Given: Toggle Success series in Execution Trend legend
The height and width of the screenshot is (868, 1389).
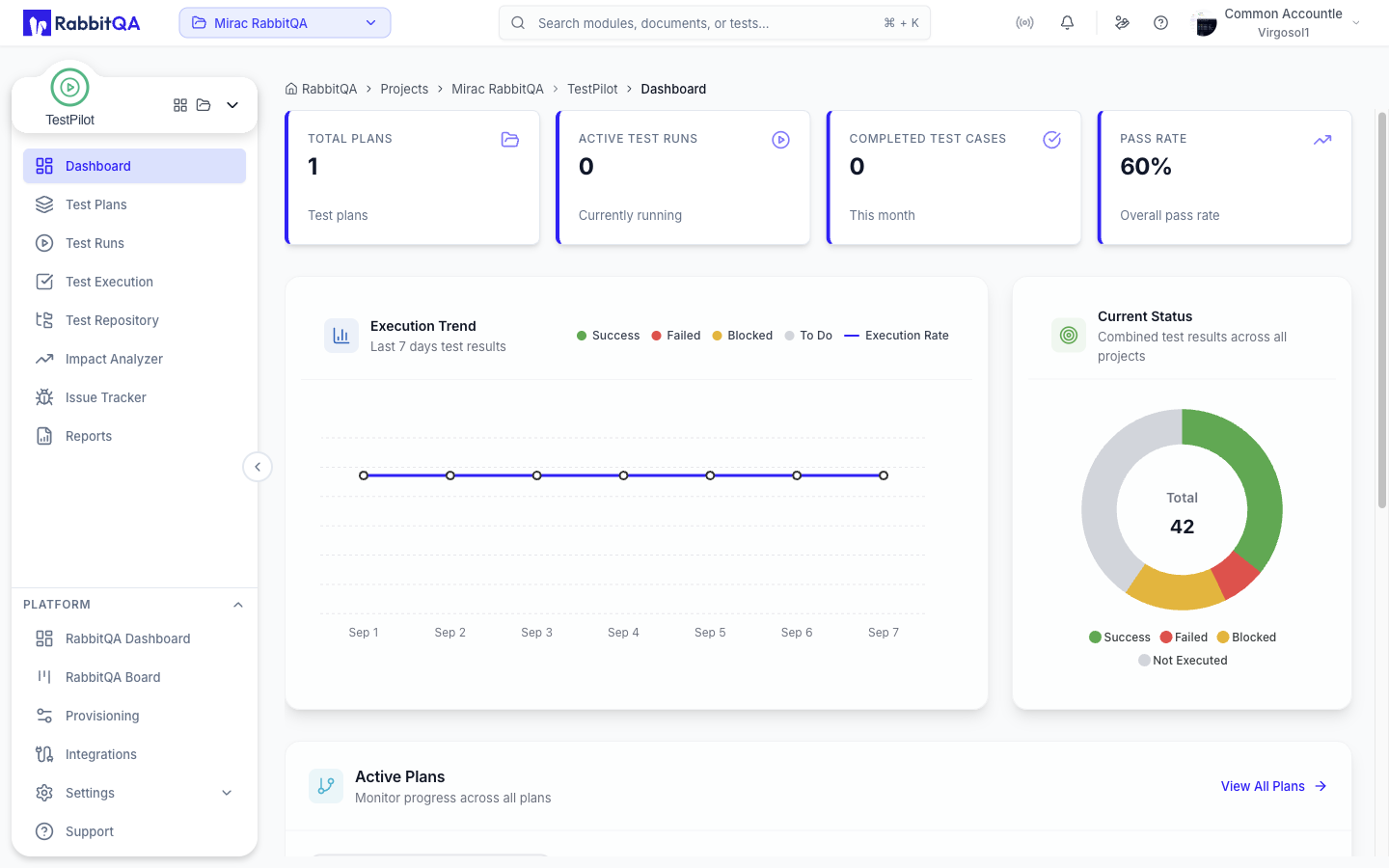Looking at the screenshot, I should pos(608,336).
